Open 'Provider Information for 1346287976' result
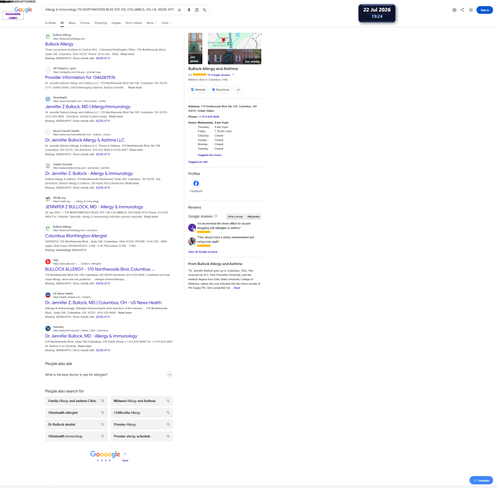 pos(80,77)
